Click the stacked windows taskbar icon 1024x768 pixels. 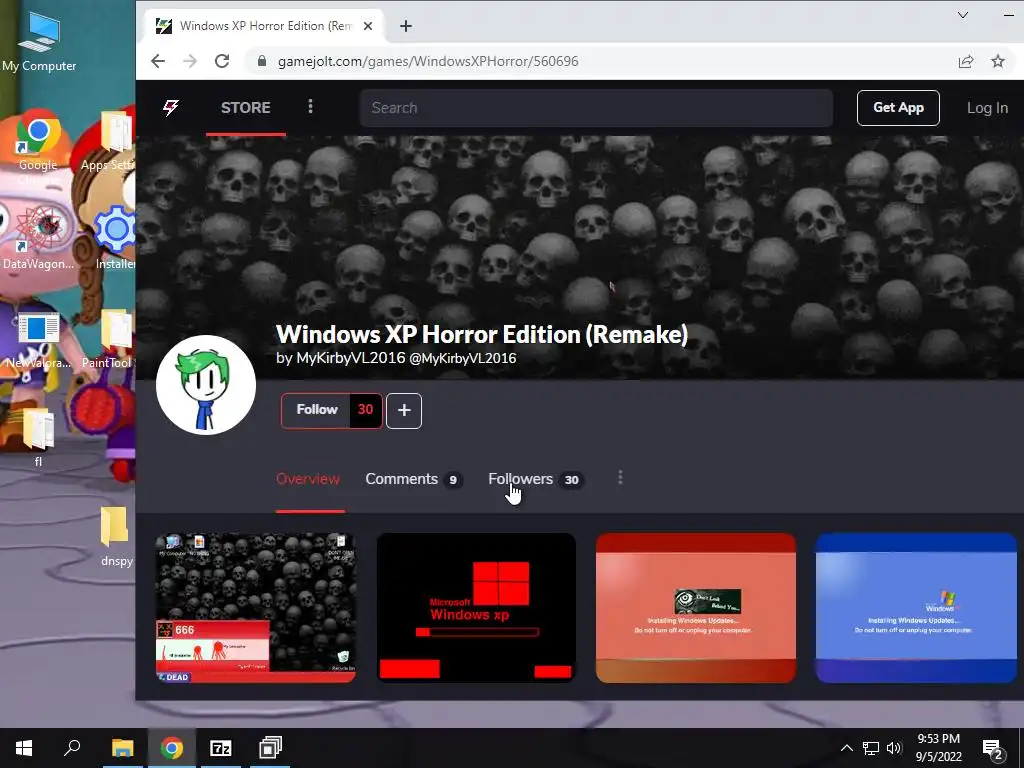(270, 748)
